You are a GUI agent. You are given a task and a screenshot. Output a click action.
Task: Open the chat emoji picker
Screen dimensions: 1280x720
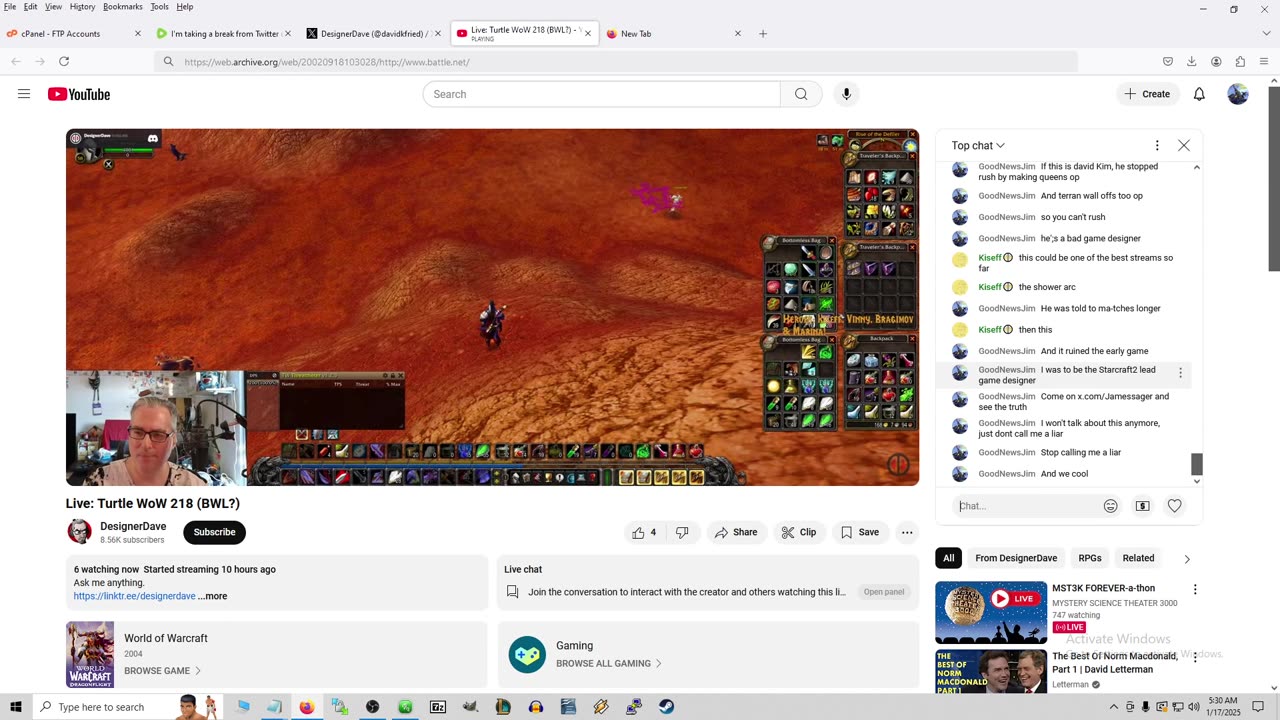pos(1110,506)
